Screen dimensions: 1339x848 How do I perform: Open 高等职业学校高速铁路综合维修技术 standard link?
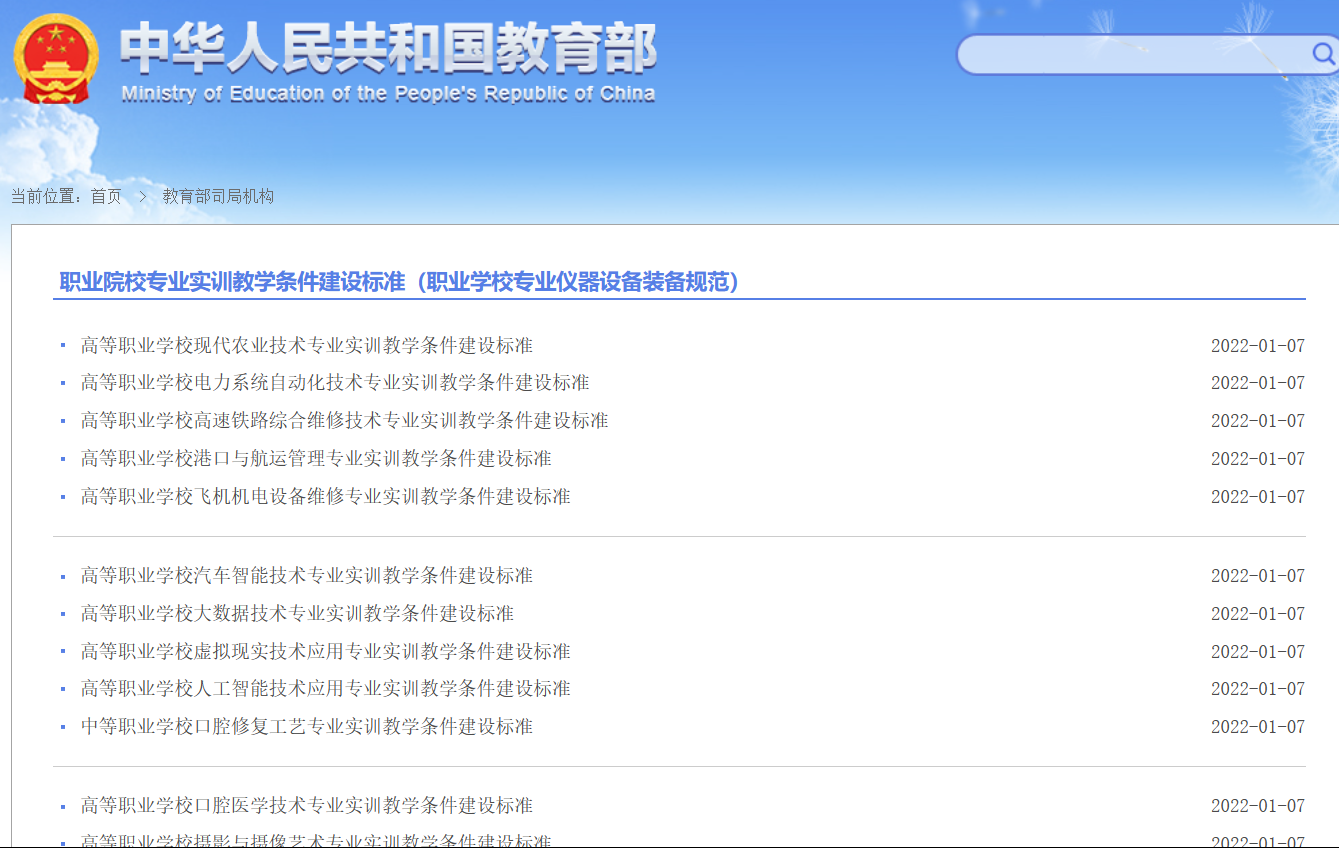(x=345, y=421)
